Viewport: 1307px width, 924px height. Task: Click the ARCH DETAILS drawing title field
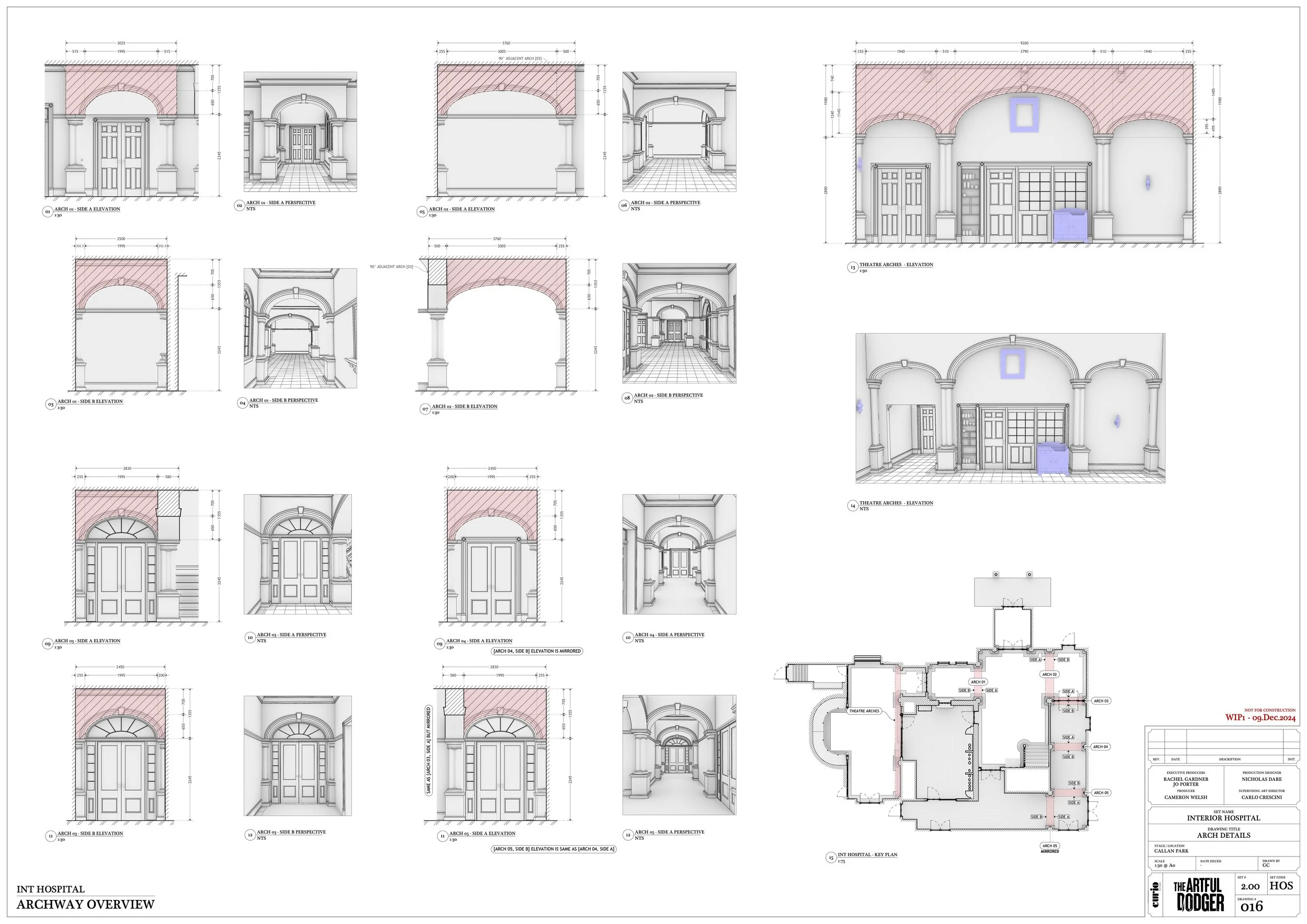1224,835
